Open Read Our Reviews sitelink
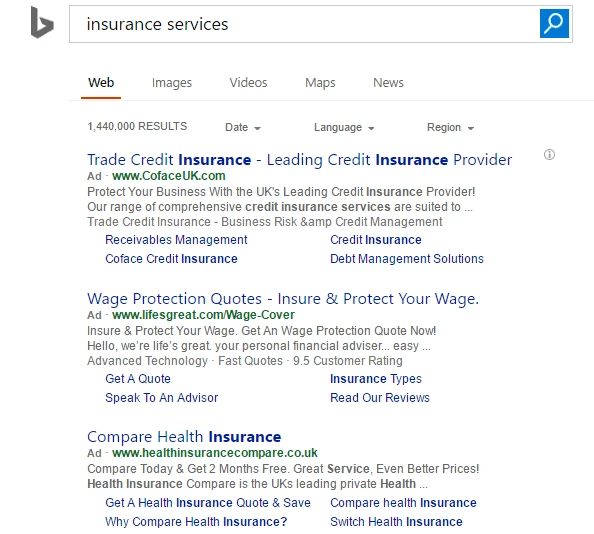594x534 pixels. 380,398
